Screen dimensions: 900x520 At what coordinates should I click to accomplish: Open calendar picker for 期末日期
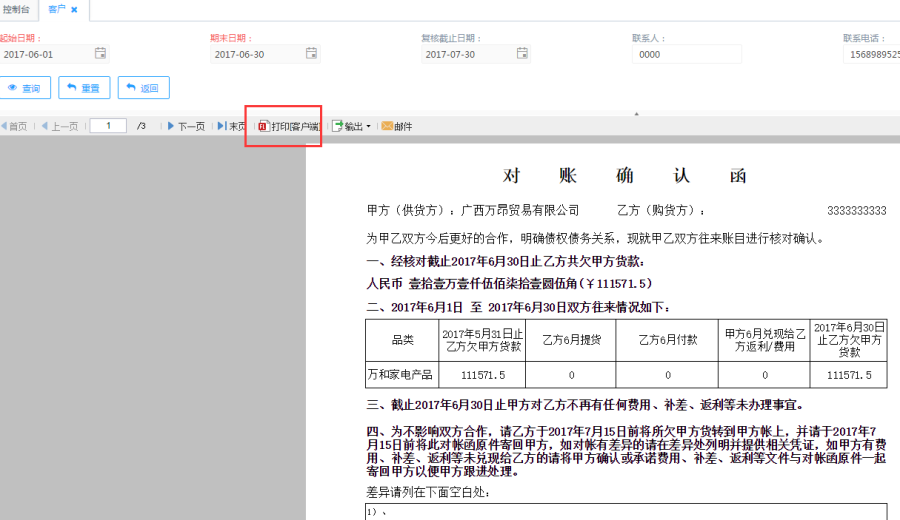tap(311, 54)
